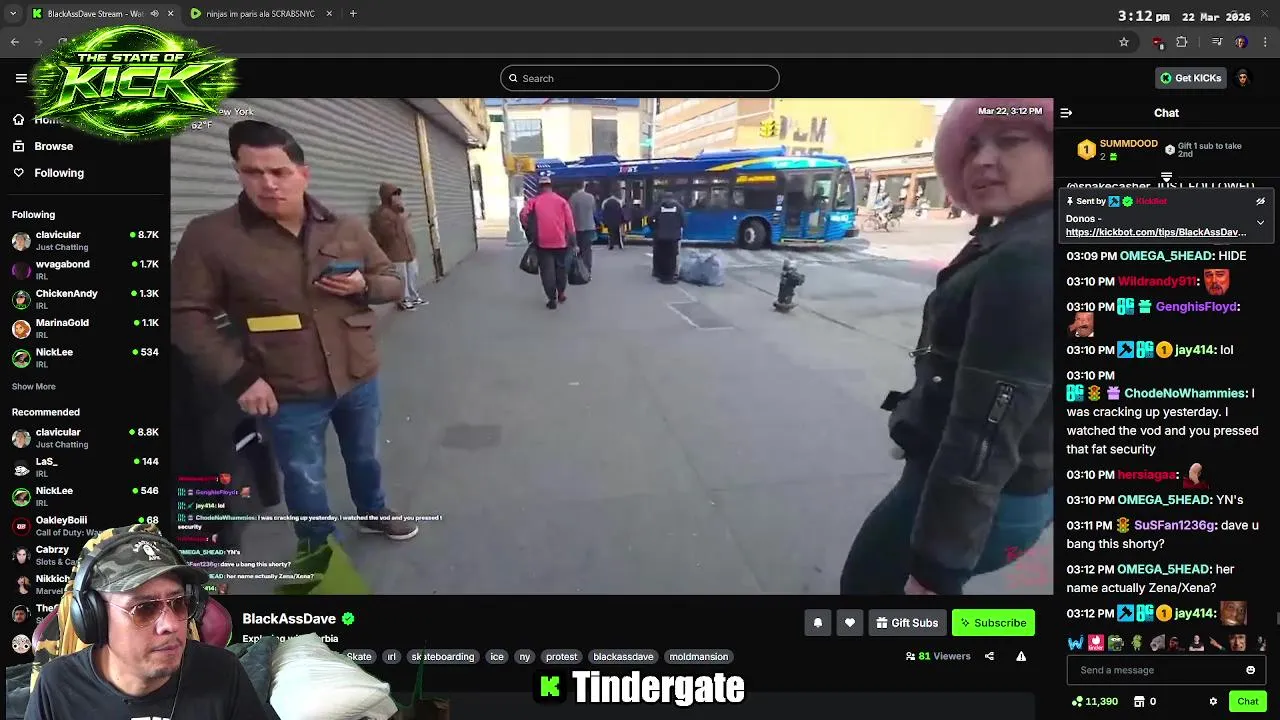Open MarinaGold channel in sidebar
Screen dimensions: 1280x720
tap(85, 328)
